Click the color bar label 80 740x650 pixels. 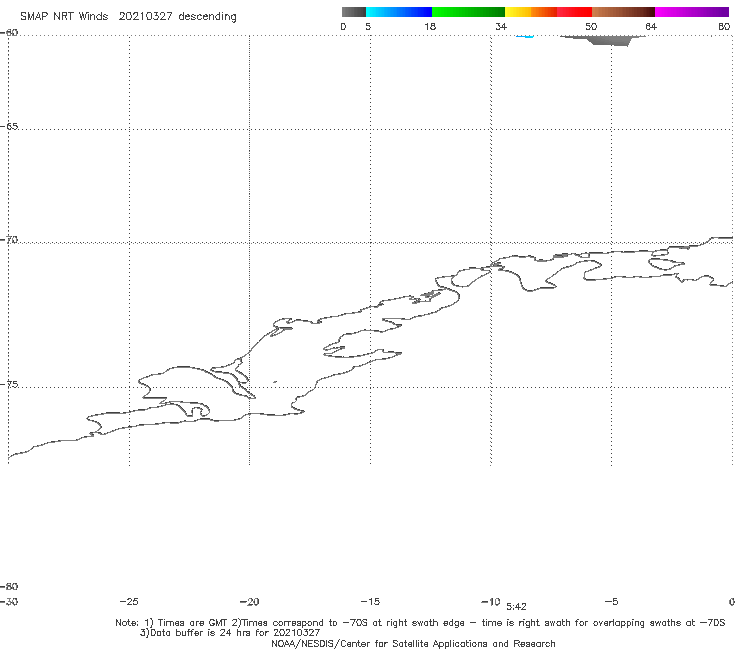click(x=724, y=26)
